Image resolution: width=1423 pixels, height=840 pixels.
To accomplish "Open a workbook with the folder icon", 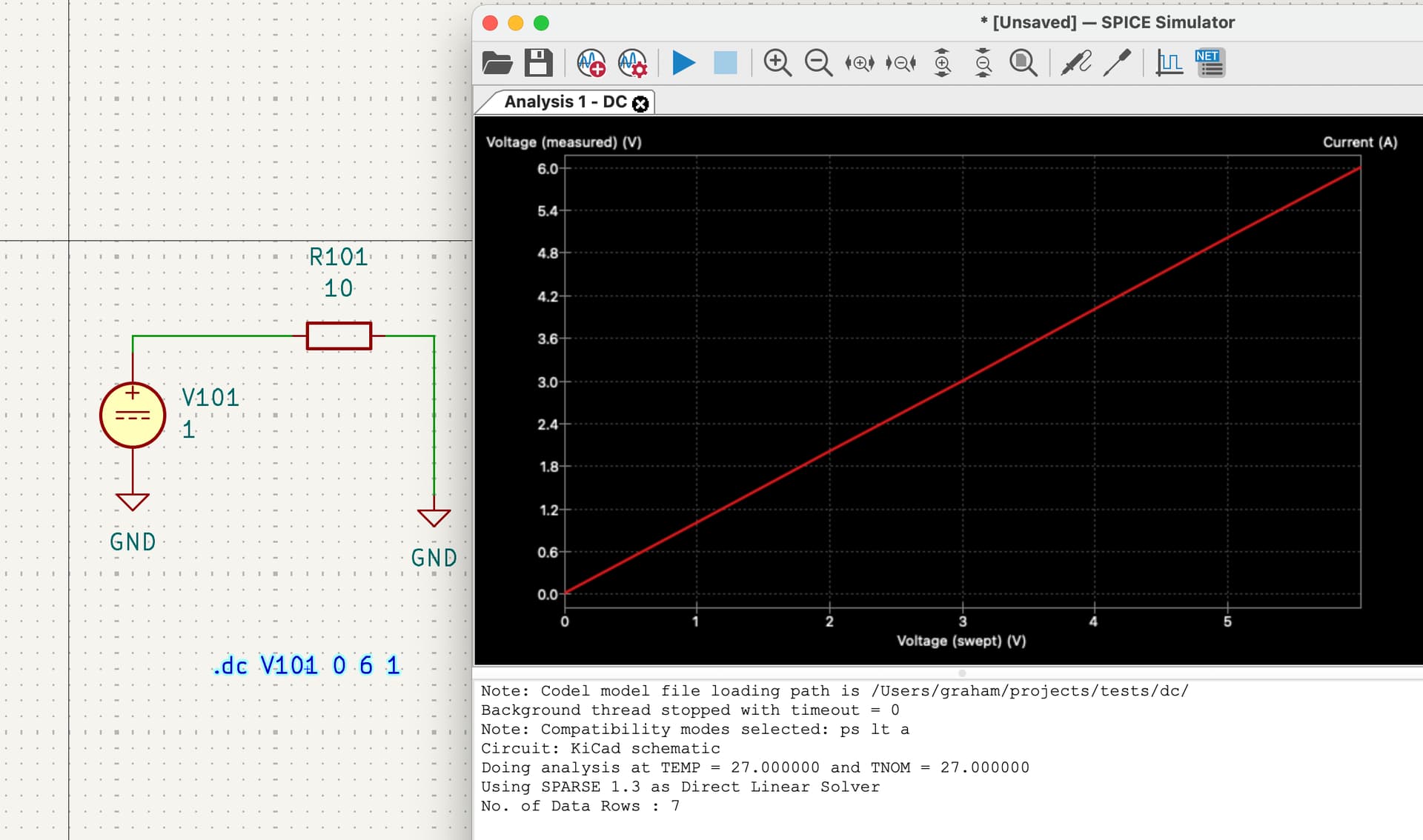I will pos(497,63).
